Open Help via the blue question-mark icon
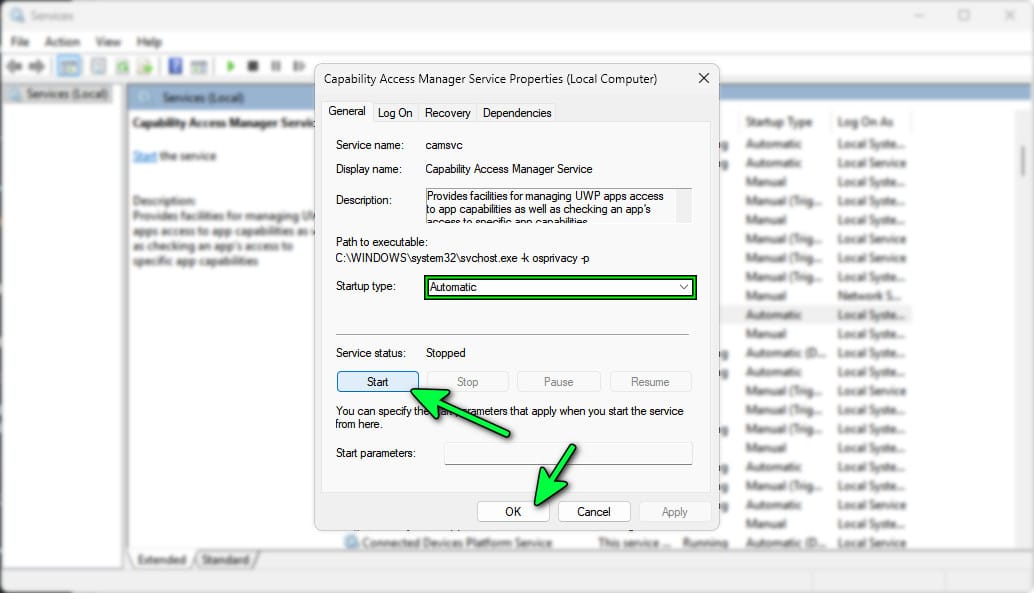The height and width of the screenshot is (593, 1034). 175,66
